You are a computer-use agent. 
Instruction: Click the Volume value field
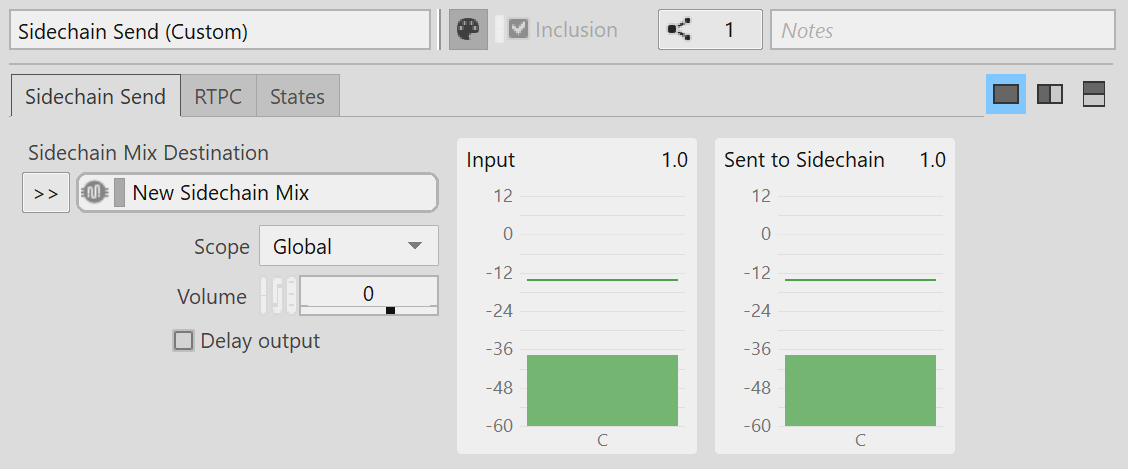(368, 292)
